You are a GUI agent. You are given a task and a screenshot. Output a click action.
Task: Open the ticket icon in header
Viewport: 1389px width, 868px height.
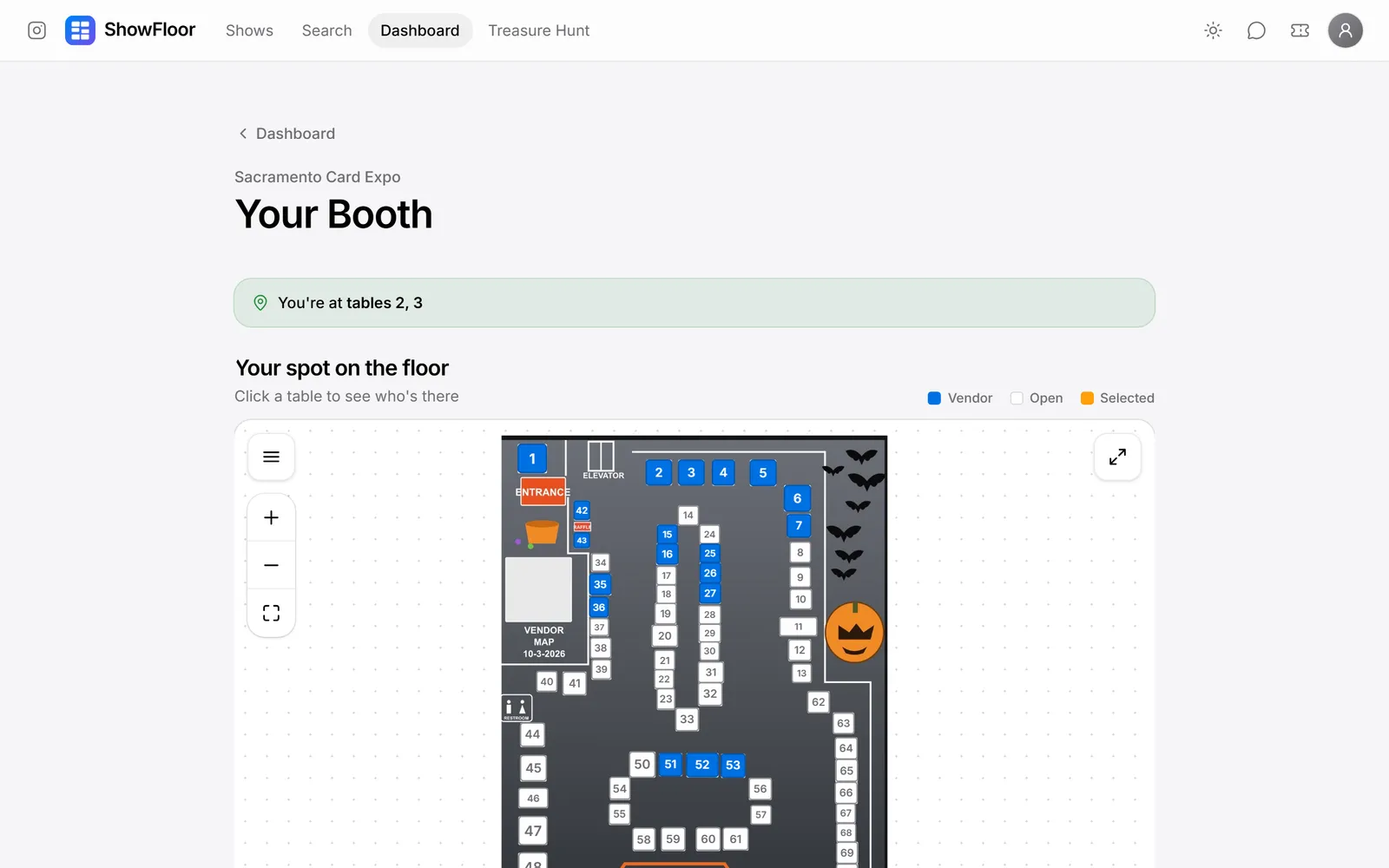1300,30
